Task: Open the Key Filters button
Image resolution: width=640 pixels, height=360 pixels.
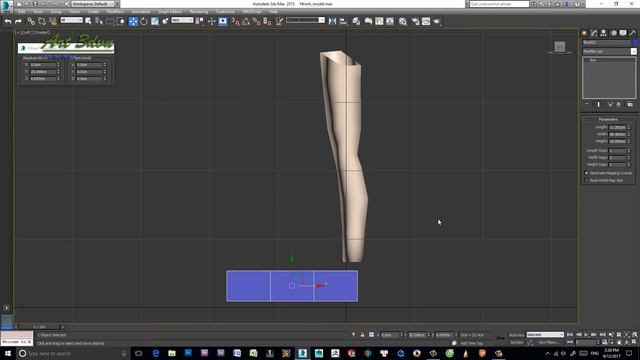Action: point(549,342)
